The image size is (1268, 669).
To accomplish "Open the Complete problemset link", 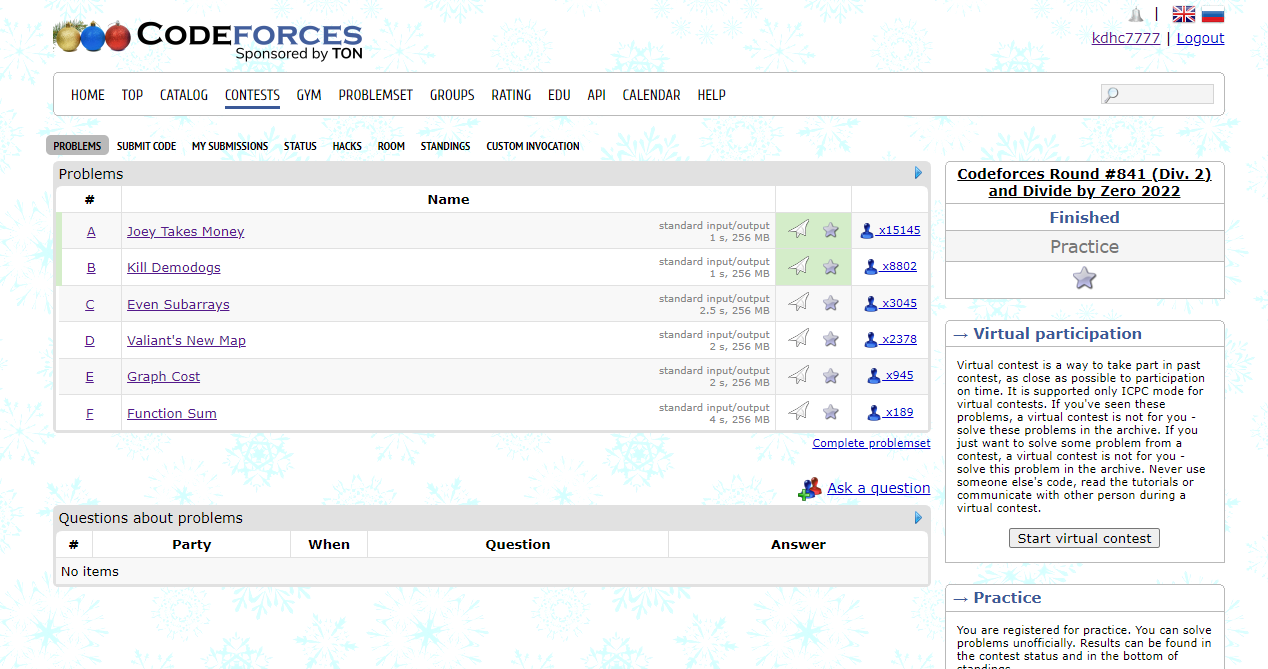I will point(871,443).
